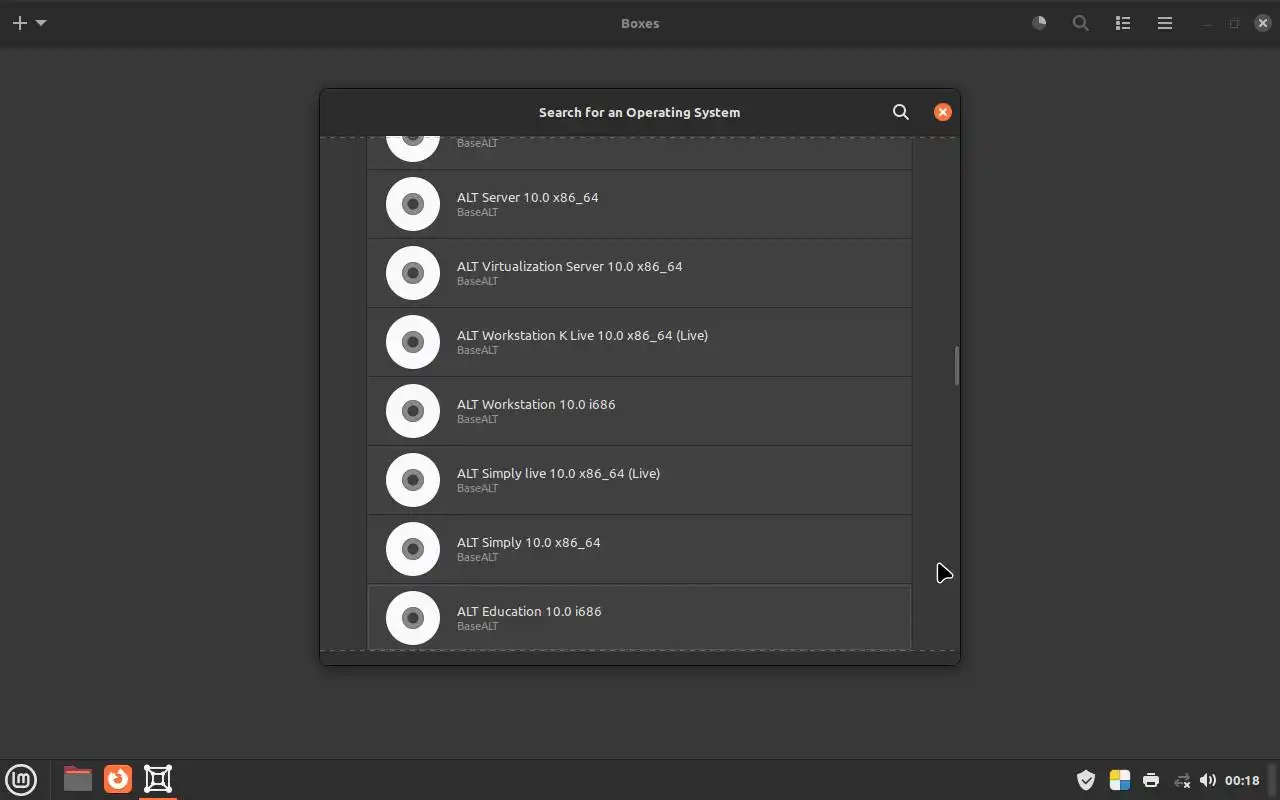This screenshot has width=1280, height=800.
Task: Click disc icon of ALT Simply 10.0 x86_64
Action: pyautogui.click(x=413, y=549)
